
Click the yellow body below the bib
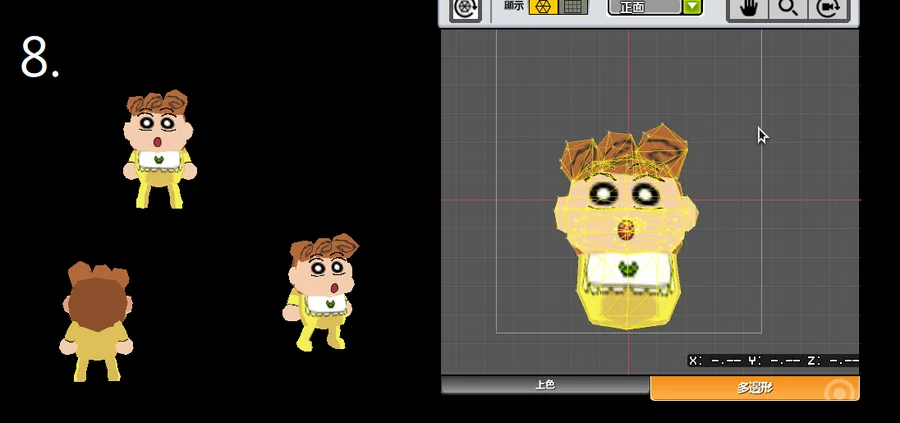627,308
